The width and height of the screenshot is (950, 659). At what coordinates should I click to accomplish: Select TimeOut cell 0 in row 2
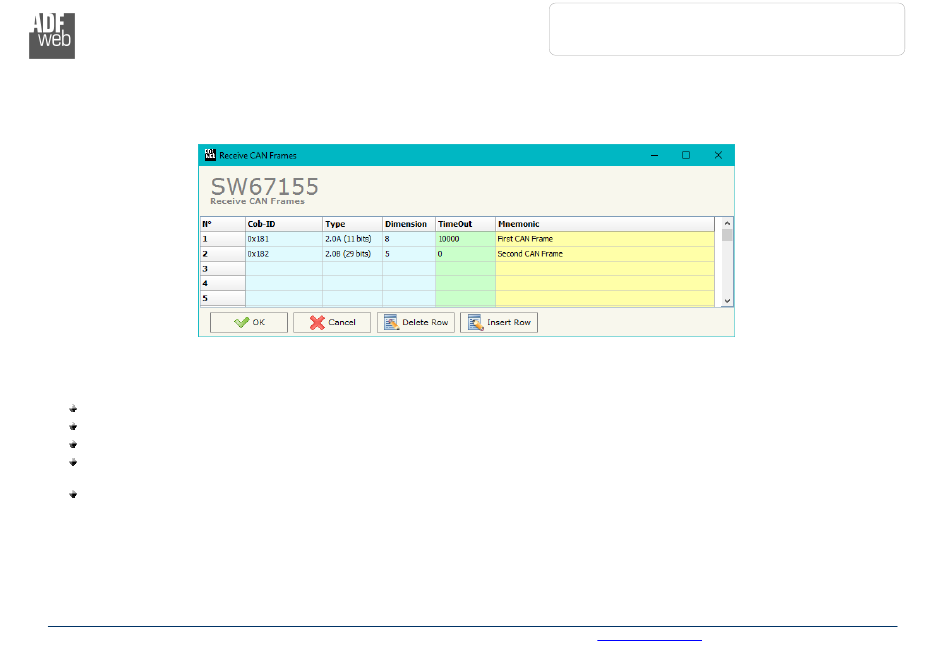coord(465,254)
